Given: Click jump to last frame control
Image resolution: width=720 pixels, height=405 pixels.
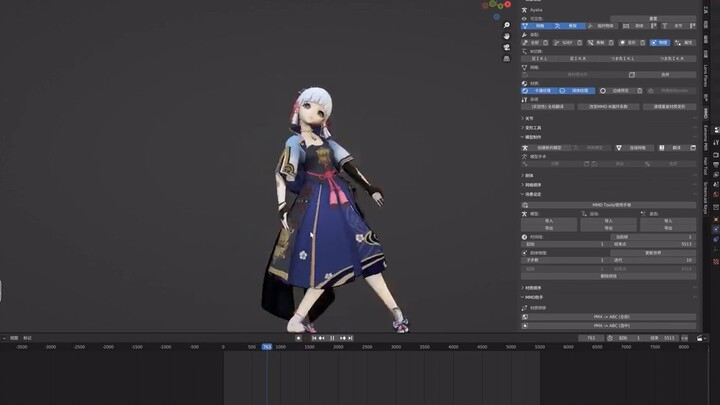Looking at the screenshot, I should pyautogui.click(x=350, y=338).
